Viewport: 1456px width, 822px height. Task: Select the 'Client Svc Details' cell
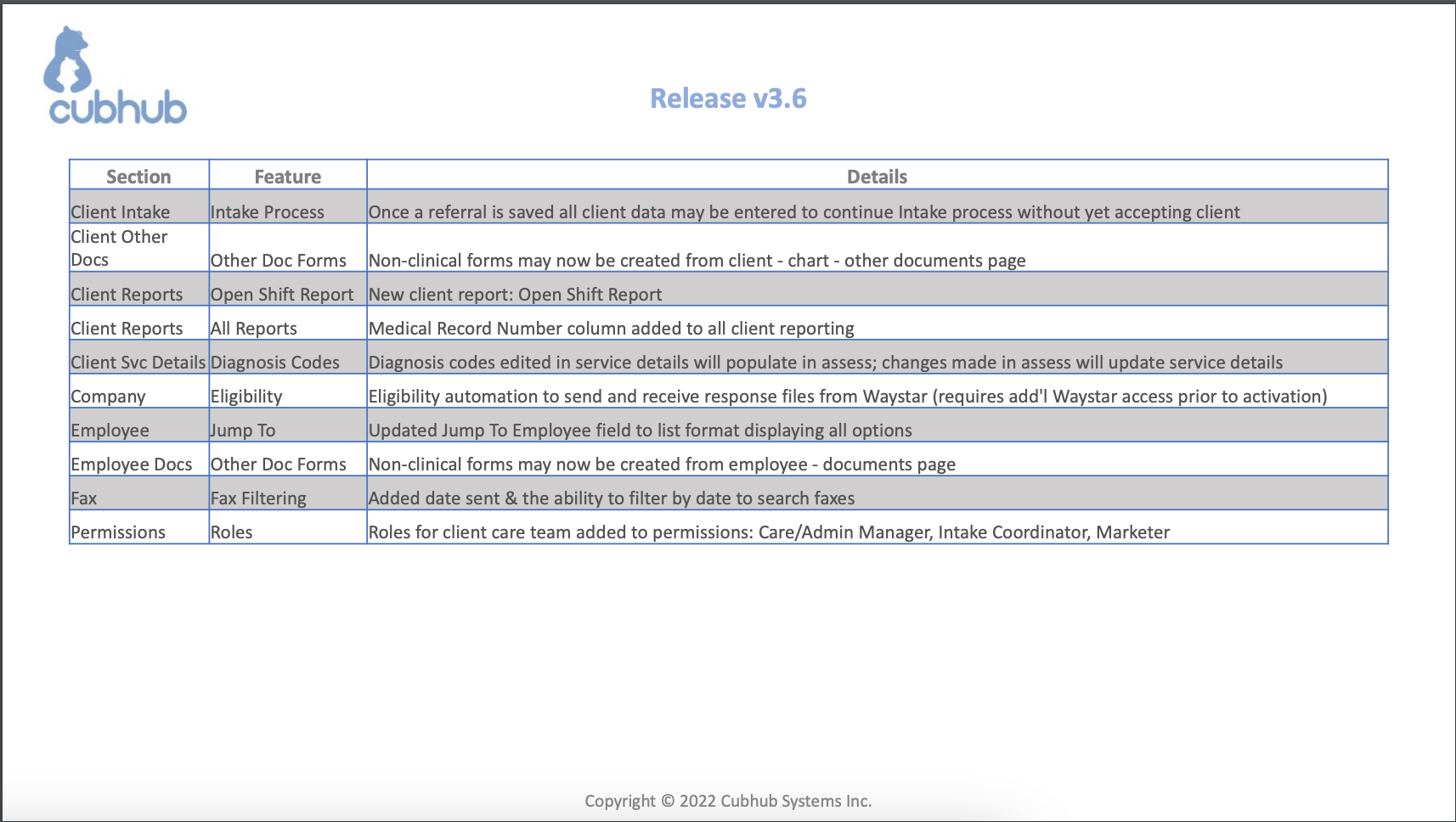coord(139,358)
